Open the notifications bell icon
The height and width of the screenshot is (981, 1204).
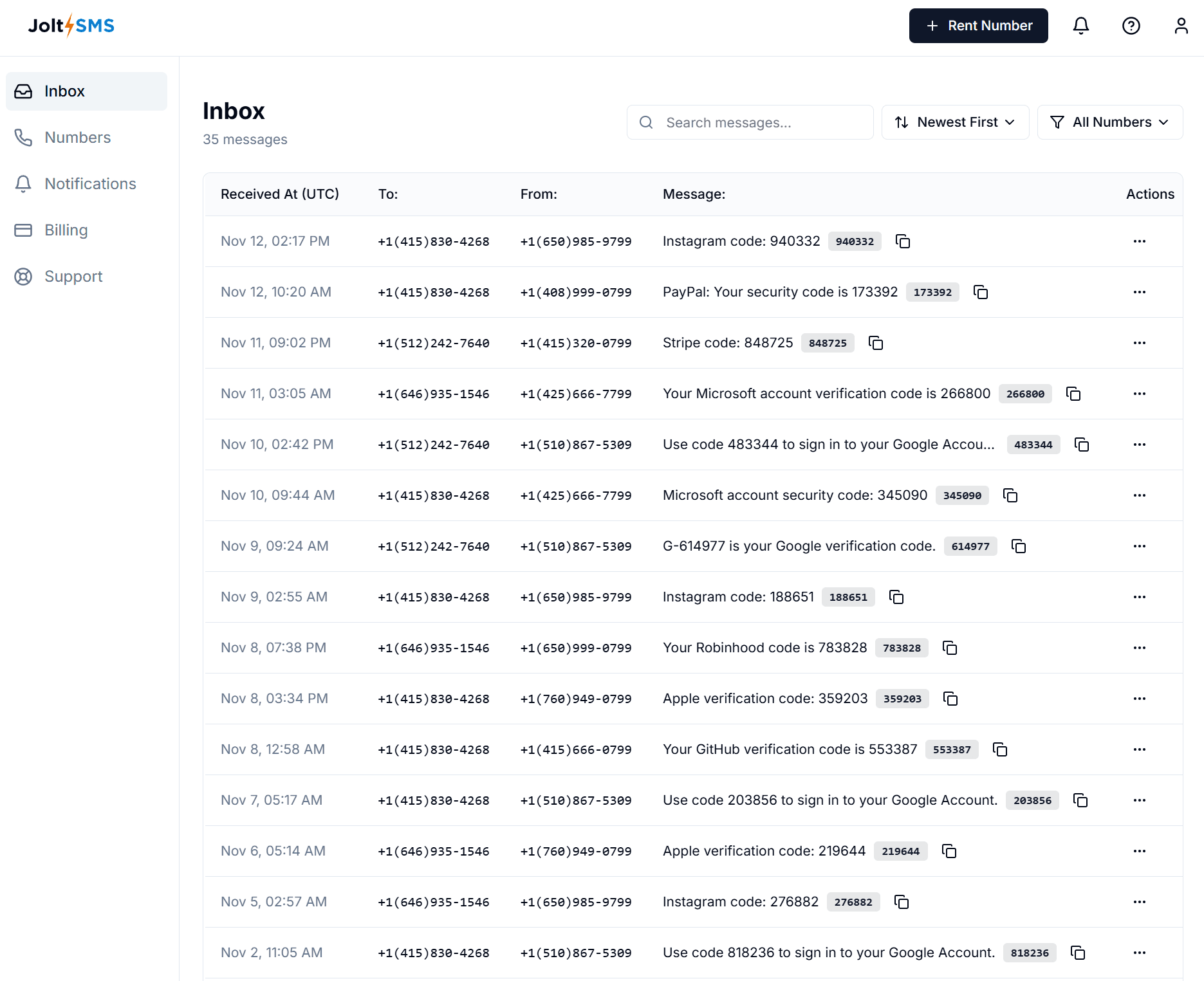pyautogui.click(x=1081, y=26)
